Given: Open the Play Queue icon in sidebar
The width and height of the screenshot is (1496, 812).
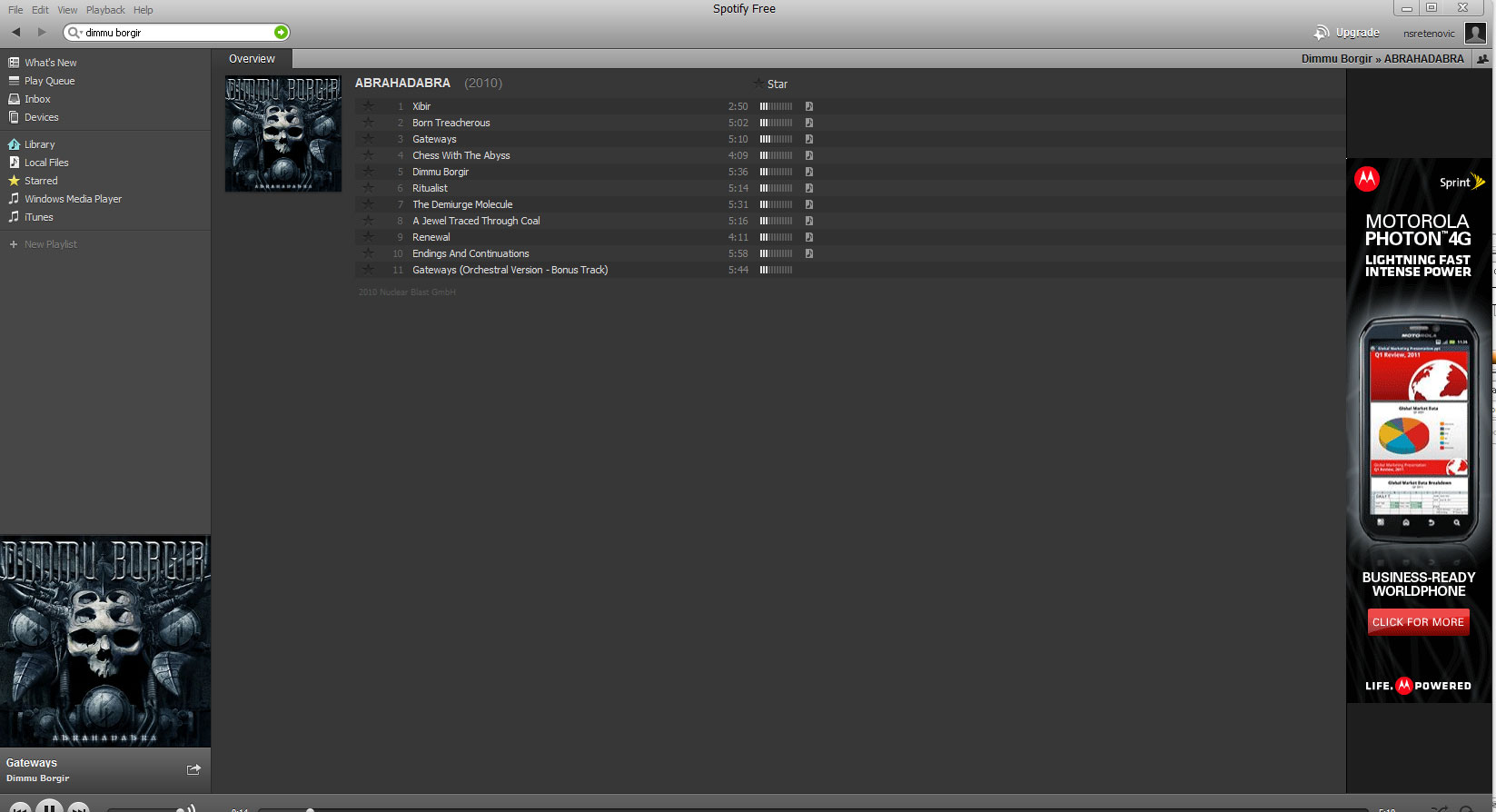Looking at the screenshot, I should (14, 81).
